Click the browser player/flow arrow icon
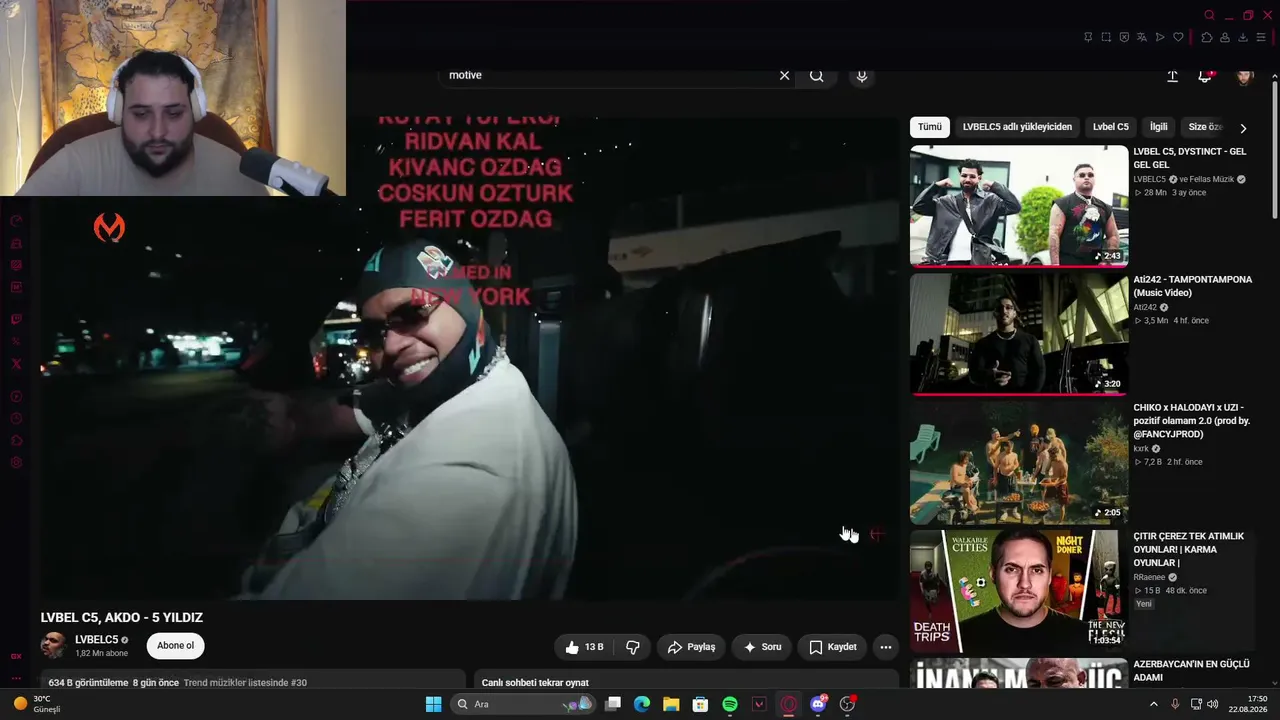This screenshot has width=1280, height=720. click(1160, 37)
